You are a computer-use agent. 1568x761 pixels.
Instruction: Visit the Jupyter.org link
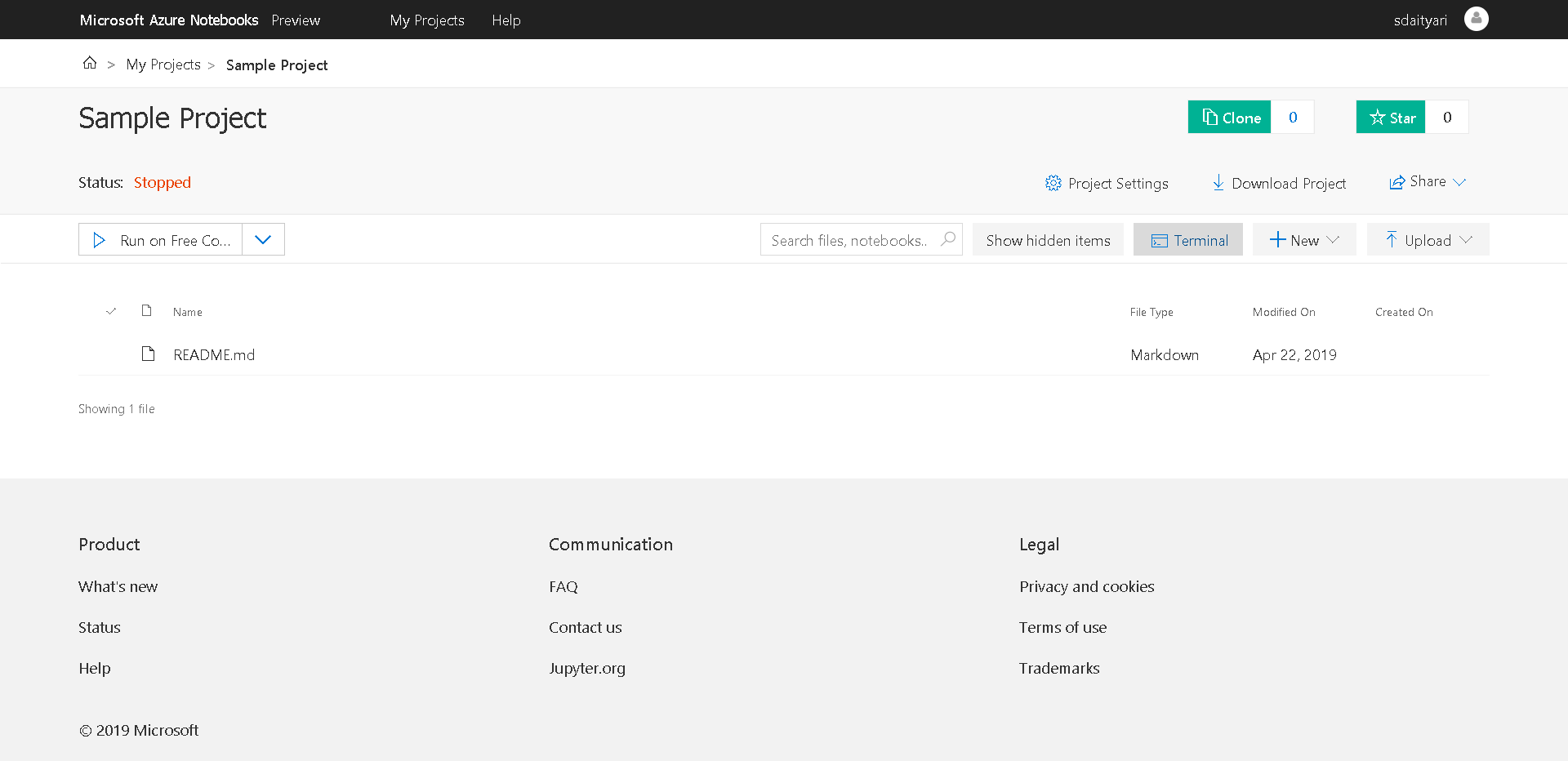[587, 667]
